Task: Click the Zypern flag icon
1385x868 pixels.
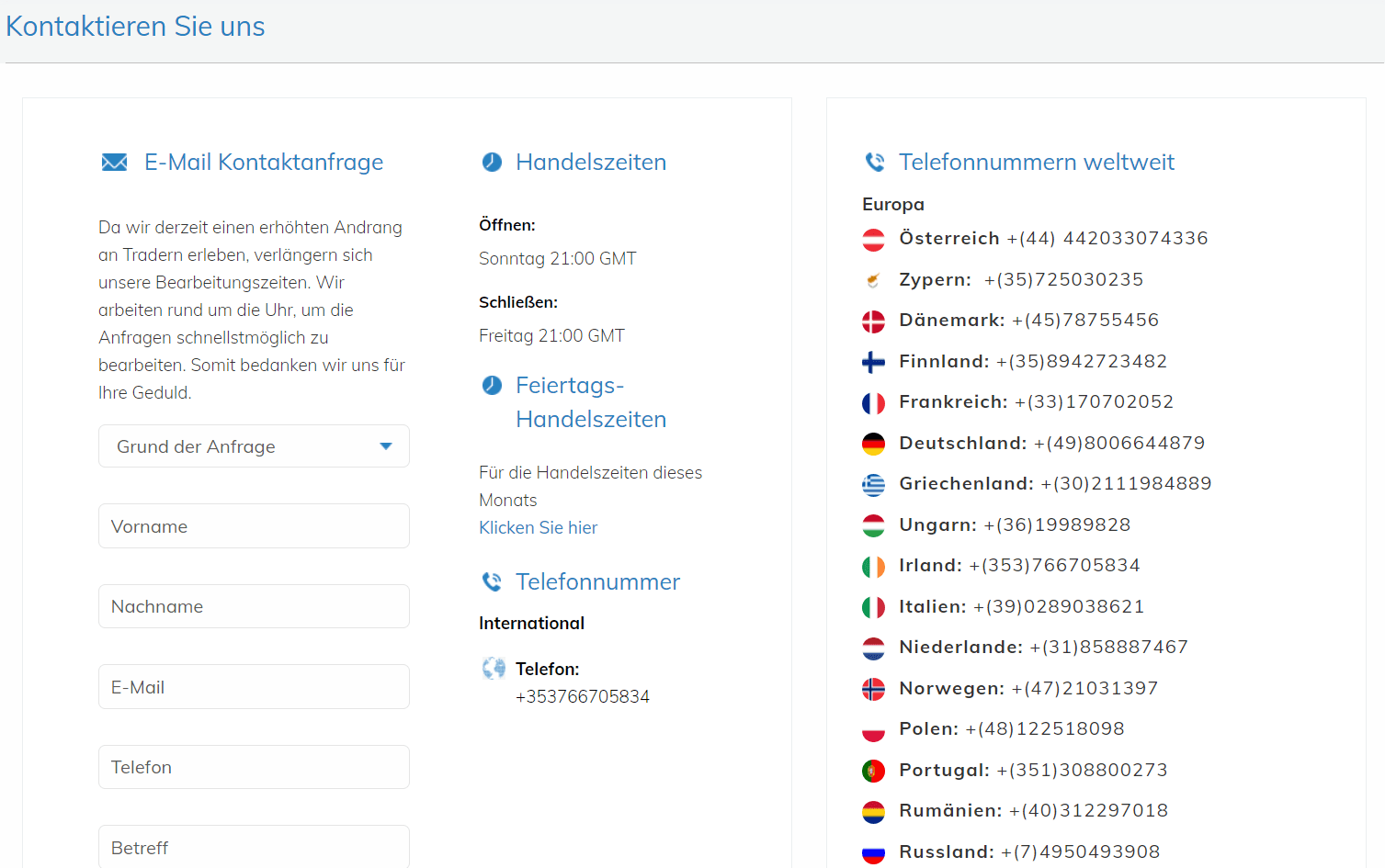Action: pos(873,280)
